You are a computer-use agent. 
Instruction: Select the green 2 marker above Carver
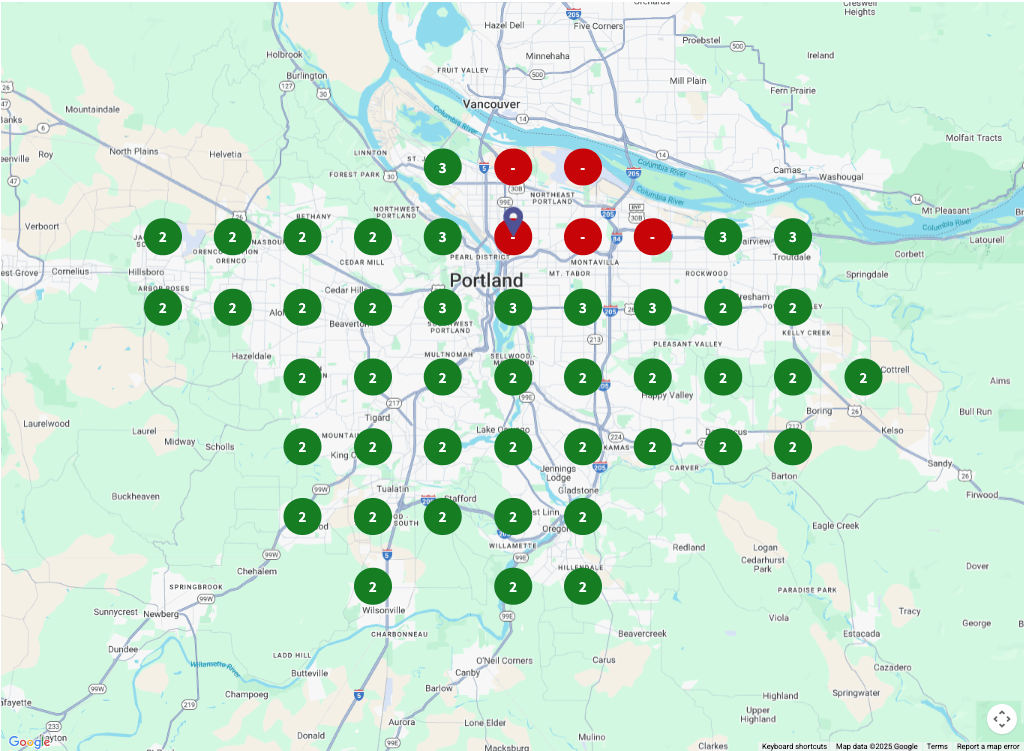click(652, 447)
